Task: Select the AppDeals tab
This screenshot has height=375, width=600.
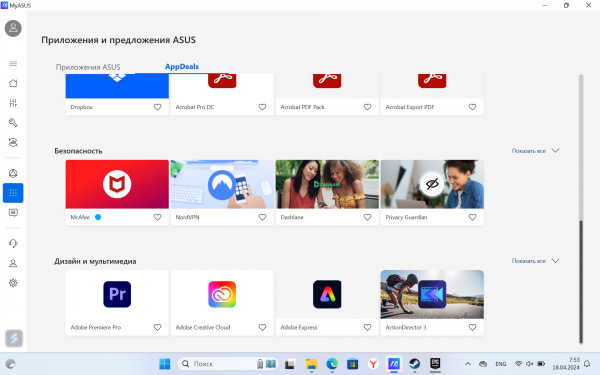Action: coord(182,67)
